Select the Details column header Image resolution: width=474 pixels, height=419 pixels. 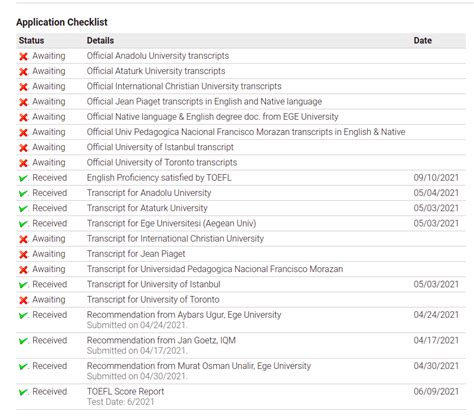(100, 41)
